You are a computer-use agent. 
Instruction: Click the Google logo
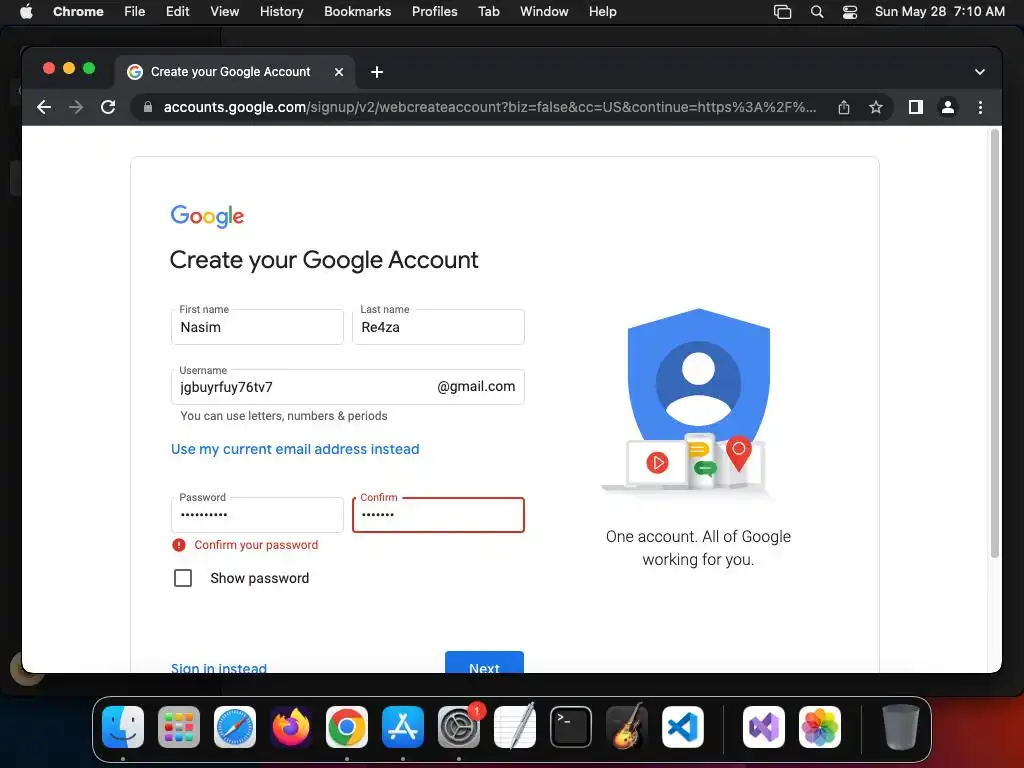point(207,216)
